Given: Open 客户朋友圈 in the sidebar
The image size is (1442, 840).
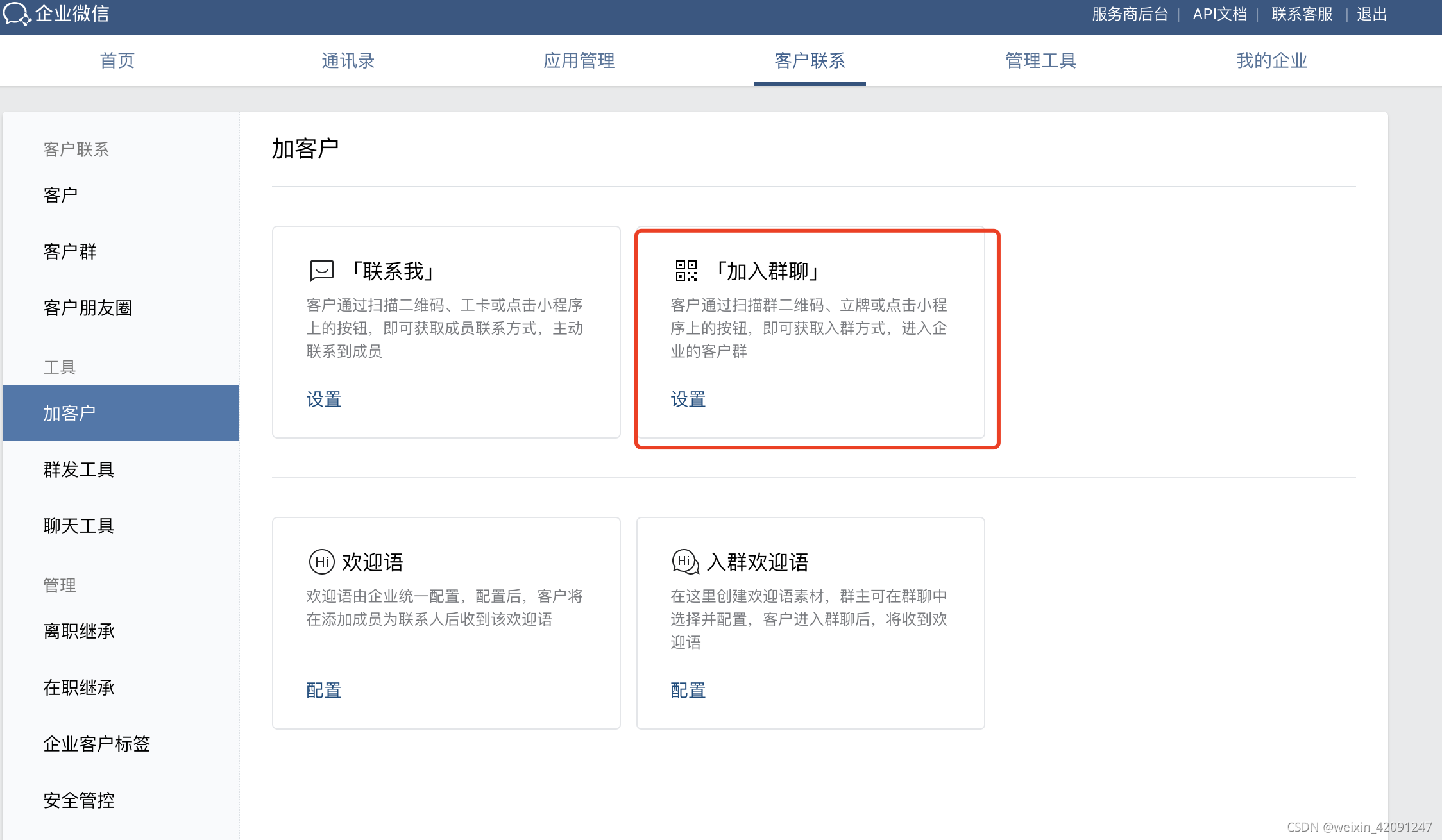Looking at the screenshot, I should pyautogui.click(x=88, y=308).
